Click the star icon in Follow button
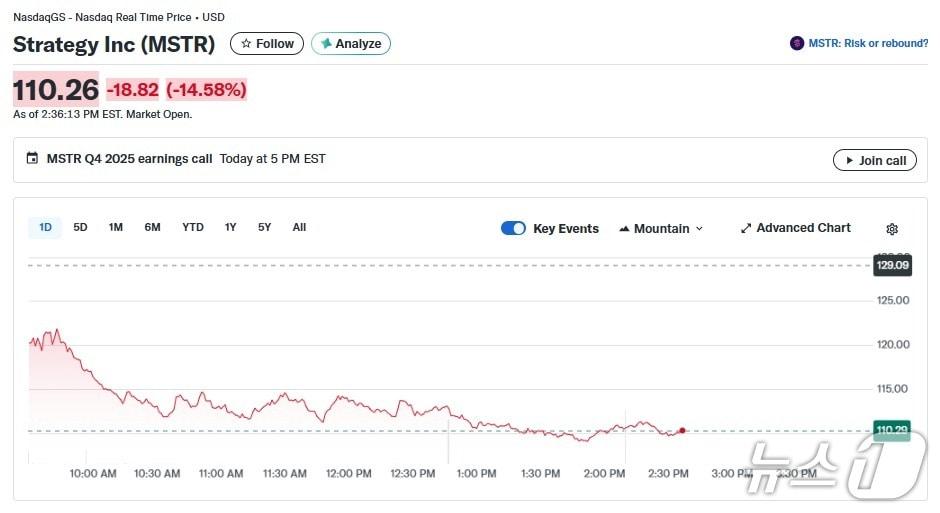The width and height of the screenshot is (940, 513). (246, 44)
